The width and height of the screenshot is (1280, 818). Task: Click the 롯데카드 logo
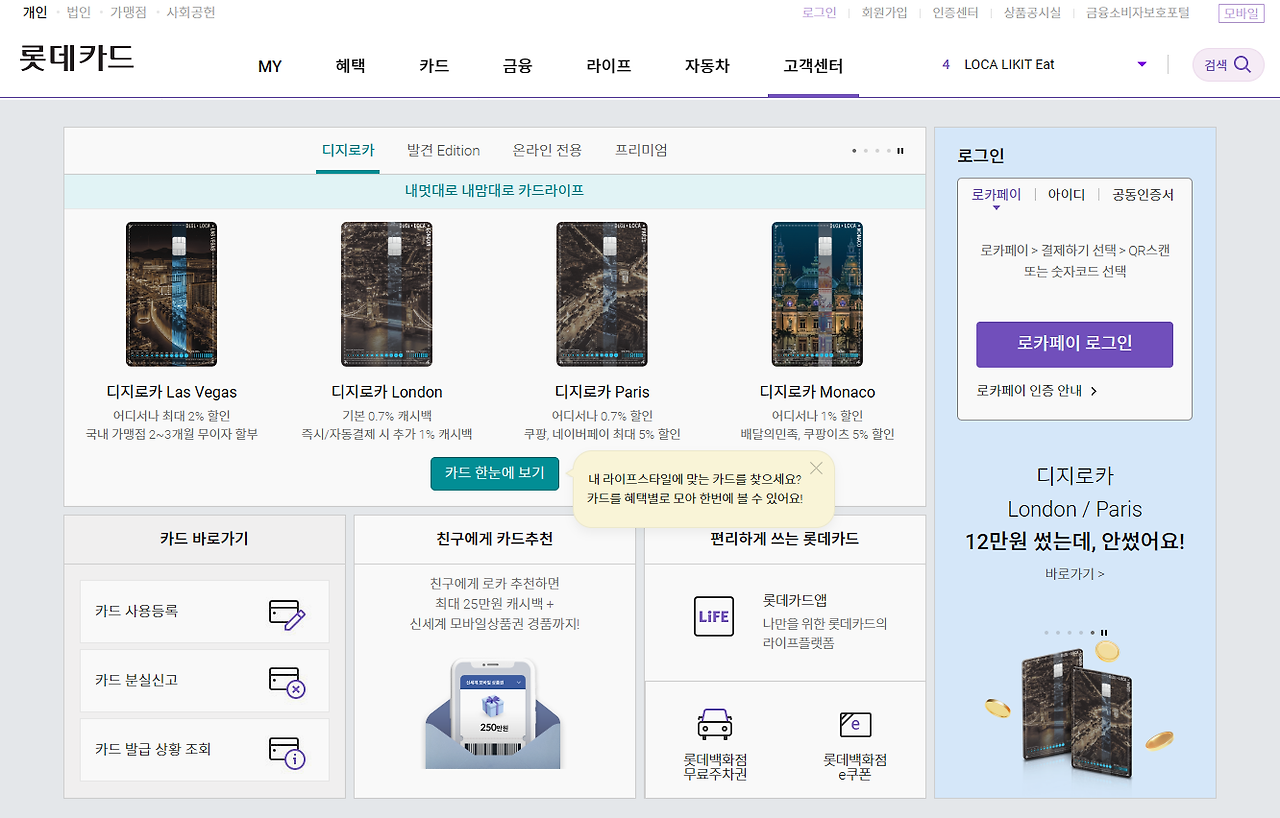(x=77, y=57)
